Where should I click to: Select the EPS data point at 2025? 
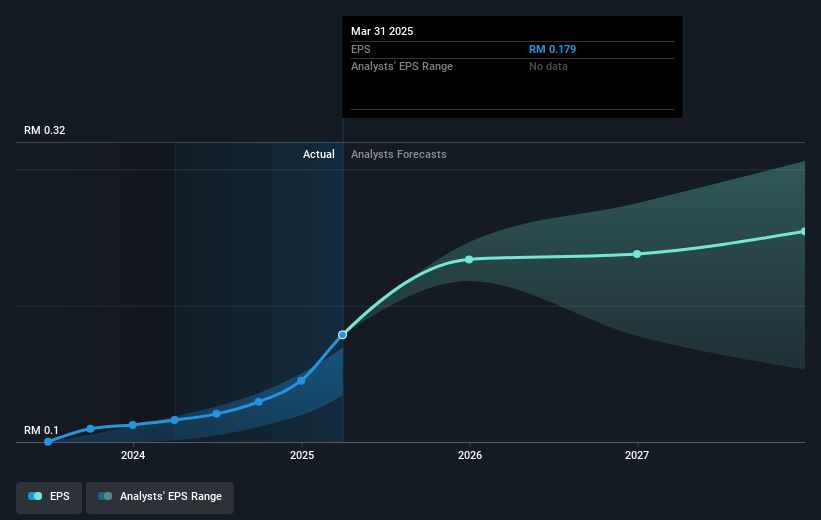tap(301, 381)
